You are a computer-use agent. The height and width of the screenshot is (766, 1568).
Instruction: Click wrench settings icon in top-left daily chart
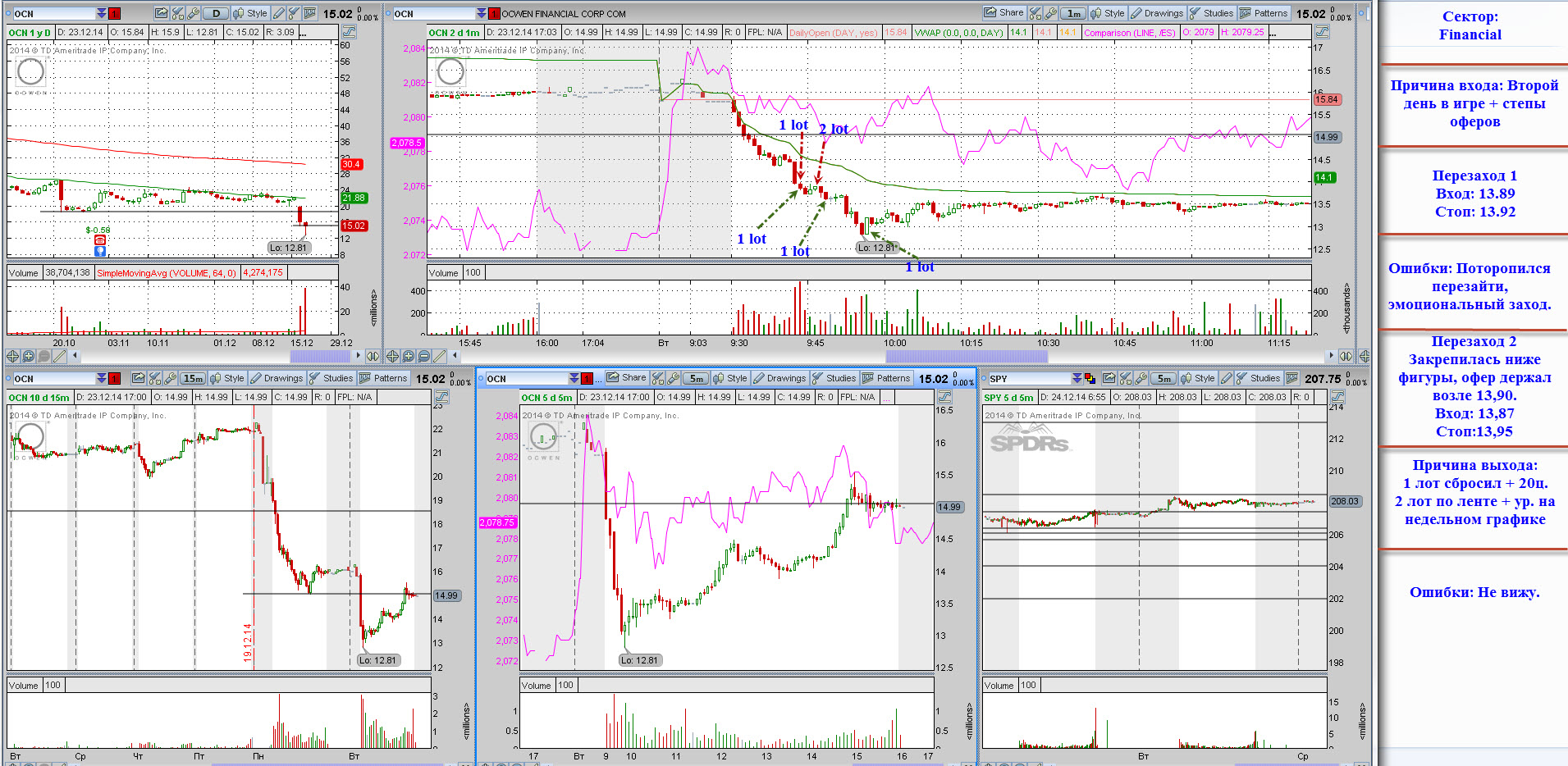tap(193, 13)
